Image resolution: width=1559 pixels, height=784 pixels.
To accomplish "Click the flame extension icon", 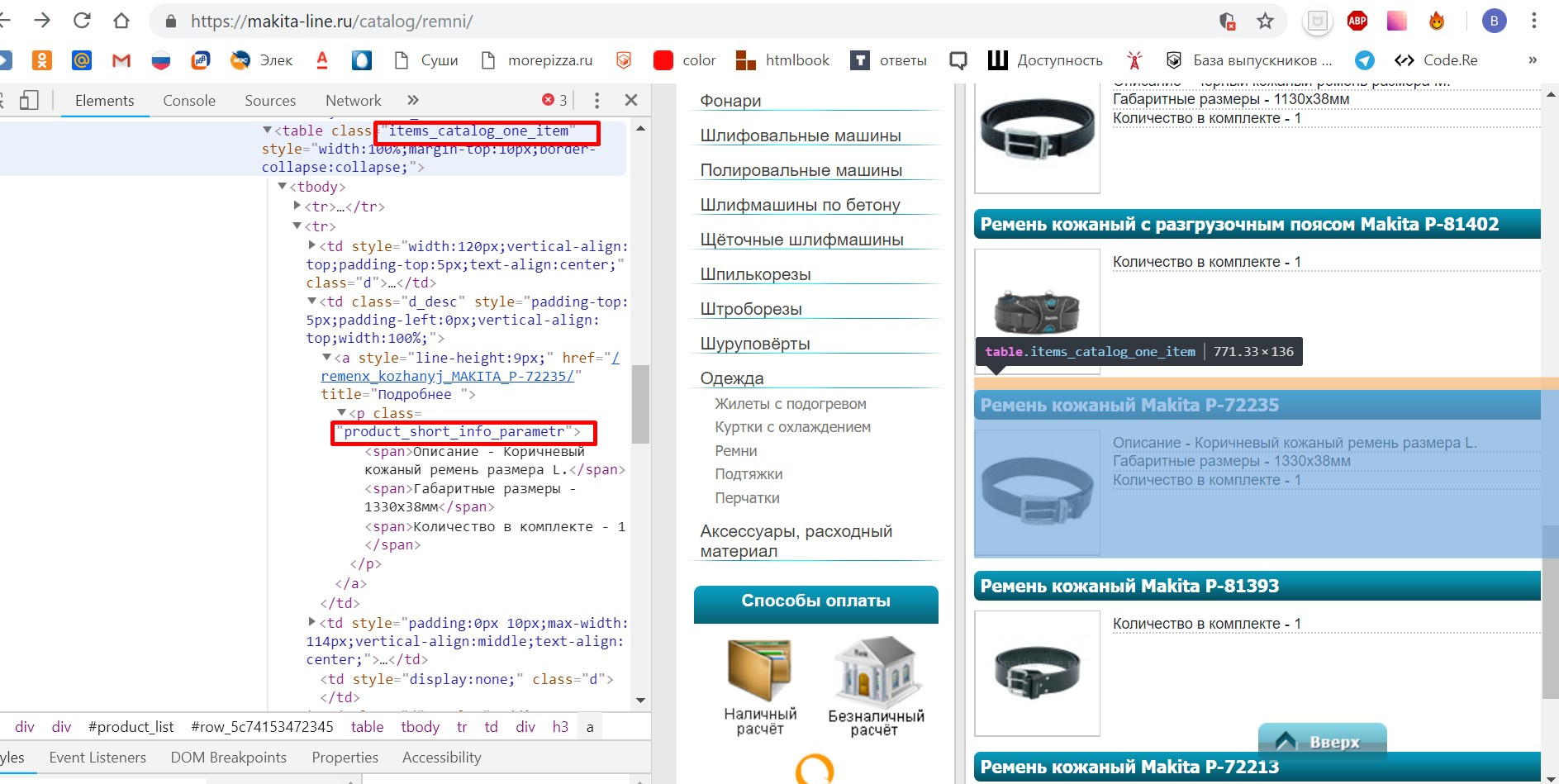I will point(1437,21).
